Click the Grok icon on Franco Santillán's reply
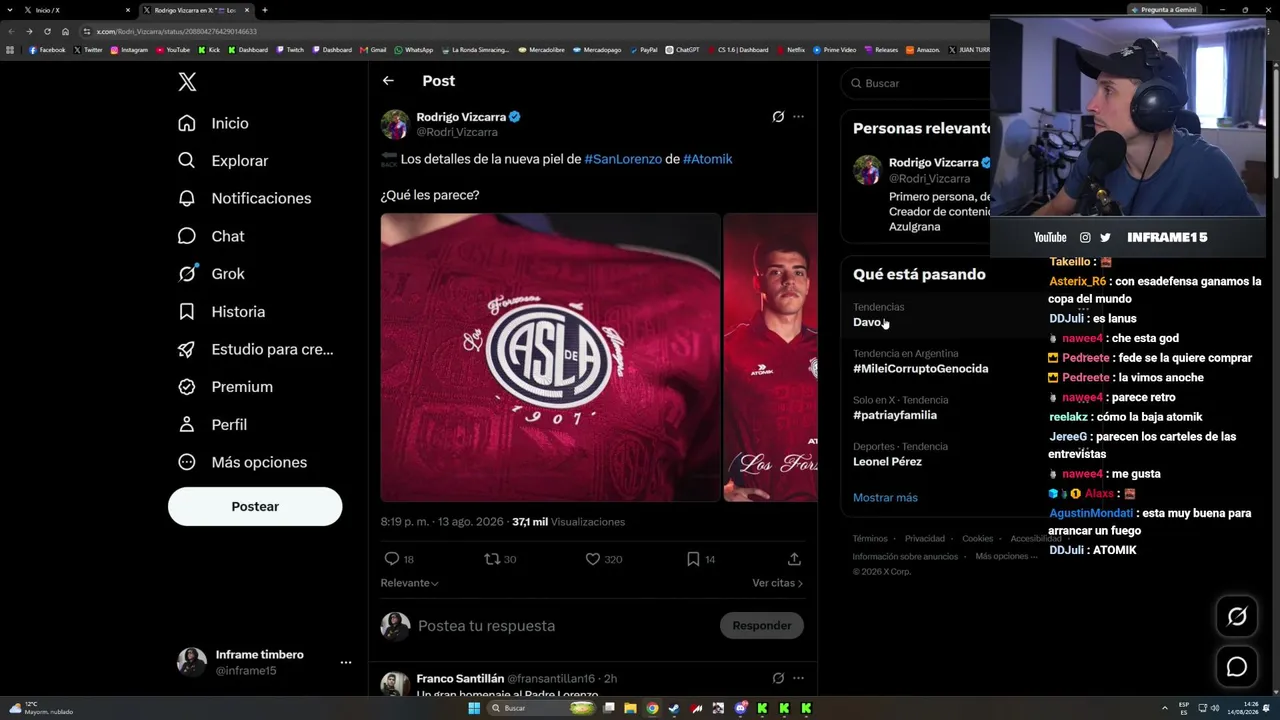The image size is (1280, 720). [x=778, y=678]
